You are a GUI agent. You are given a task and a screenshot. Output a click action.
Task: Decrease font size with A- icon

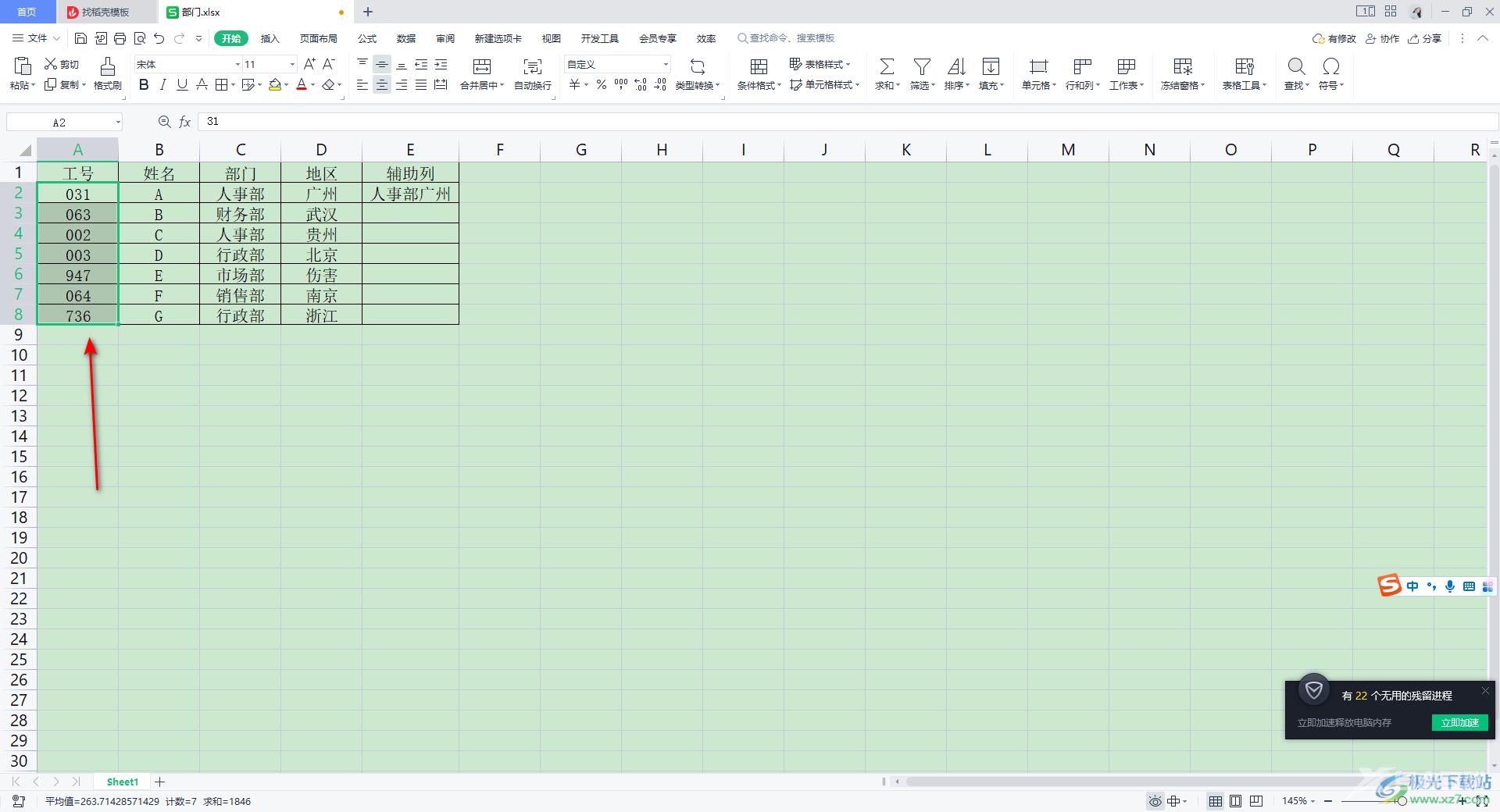point(329,64)
